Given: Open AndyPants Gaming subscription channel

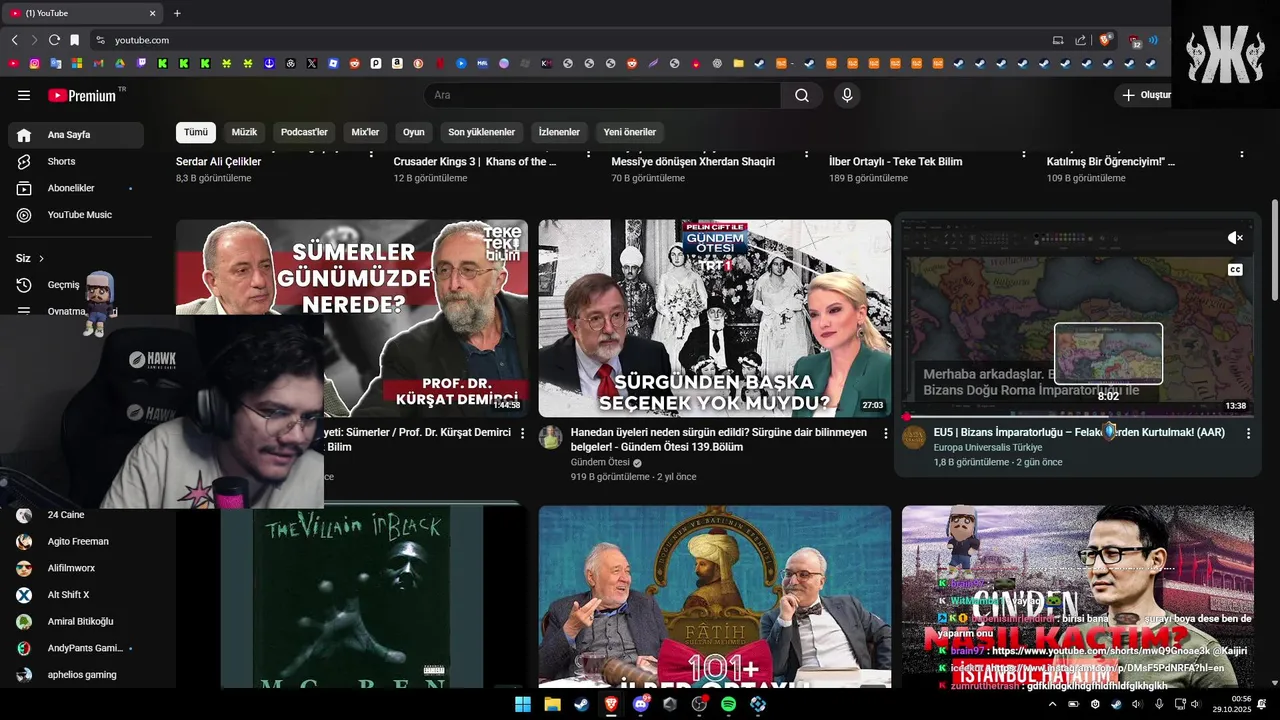Looking at the screenshot, I should (76, 648).
